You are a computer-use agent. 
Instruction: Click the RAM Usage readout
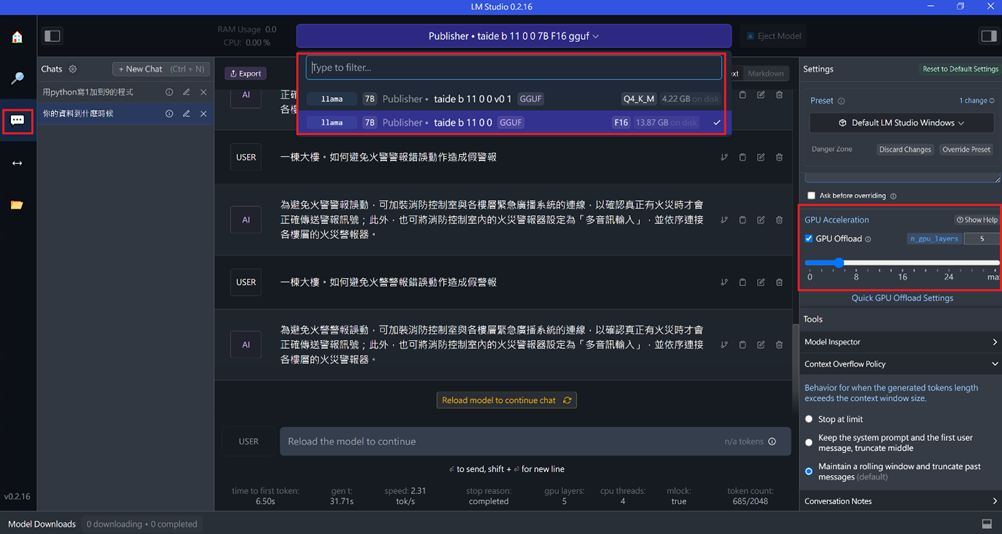pos(247,29)
